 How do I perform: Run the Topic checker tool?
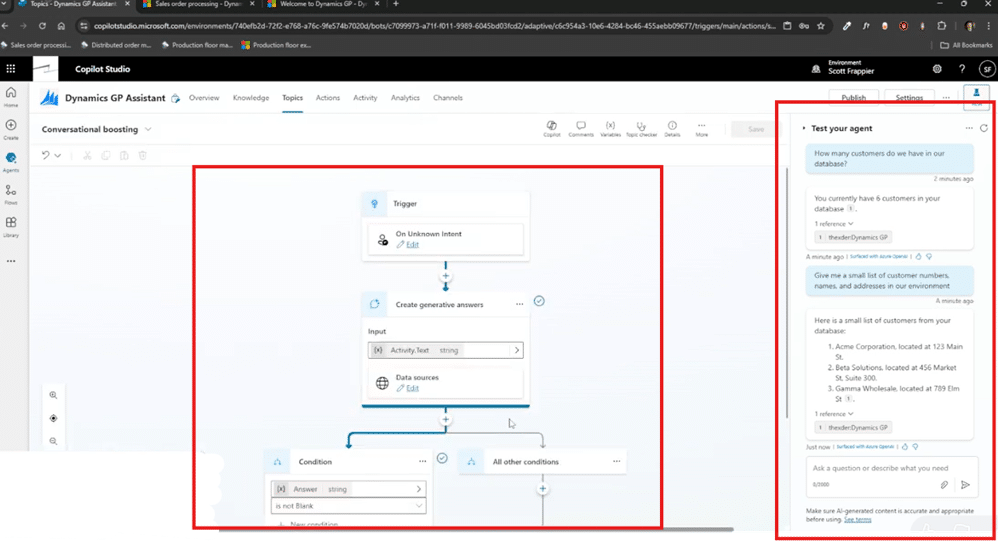click(x=641, y=128)
